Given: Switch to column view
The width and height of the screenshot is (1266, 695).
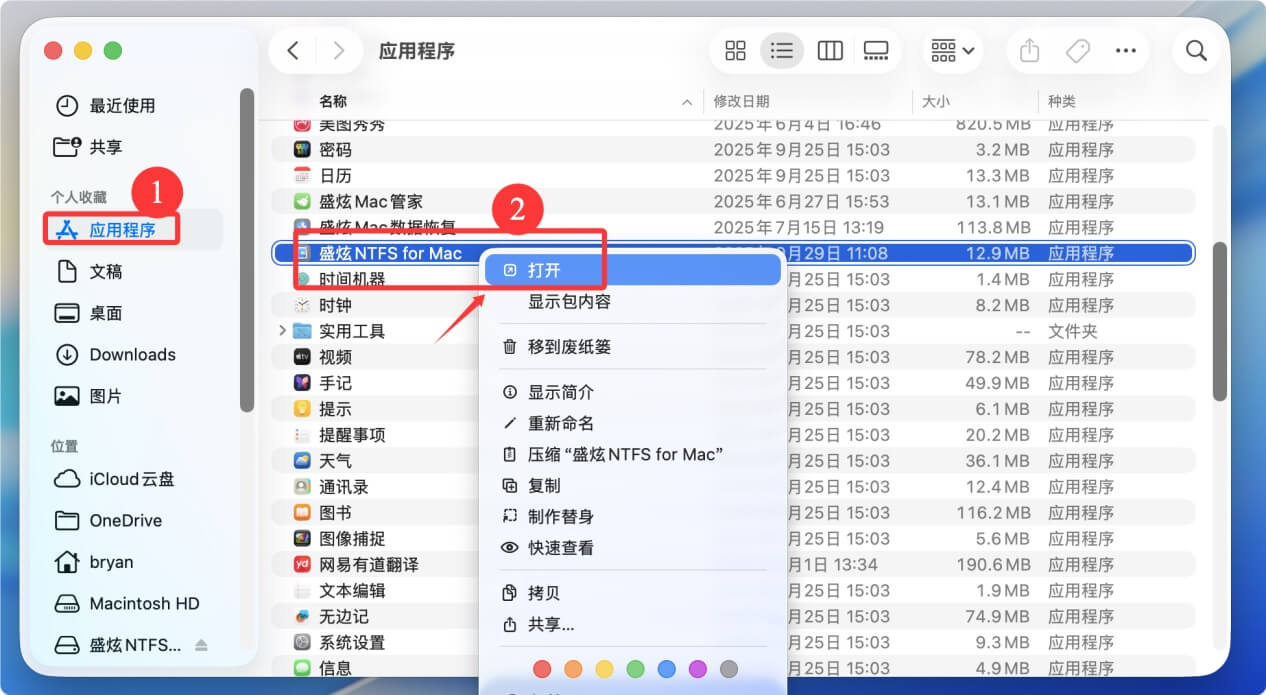Looking at the screenshot, I should point(830,50).
